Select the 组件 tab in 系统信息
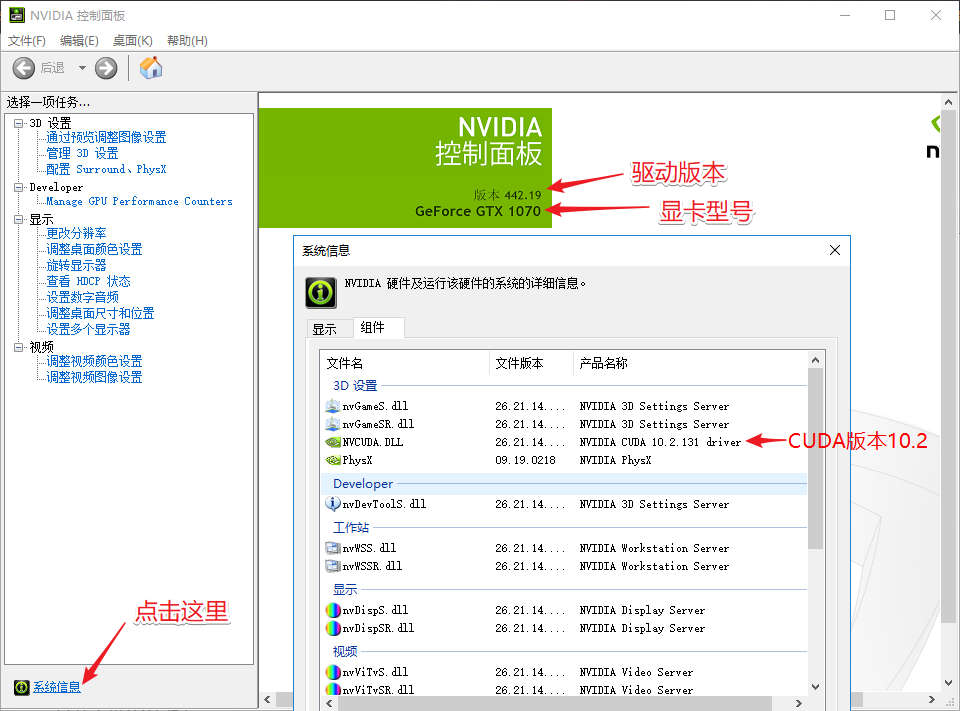Screen dimensions: 960x711 [x=378, y=328]
